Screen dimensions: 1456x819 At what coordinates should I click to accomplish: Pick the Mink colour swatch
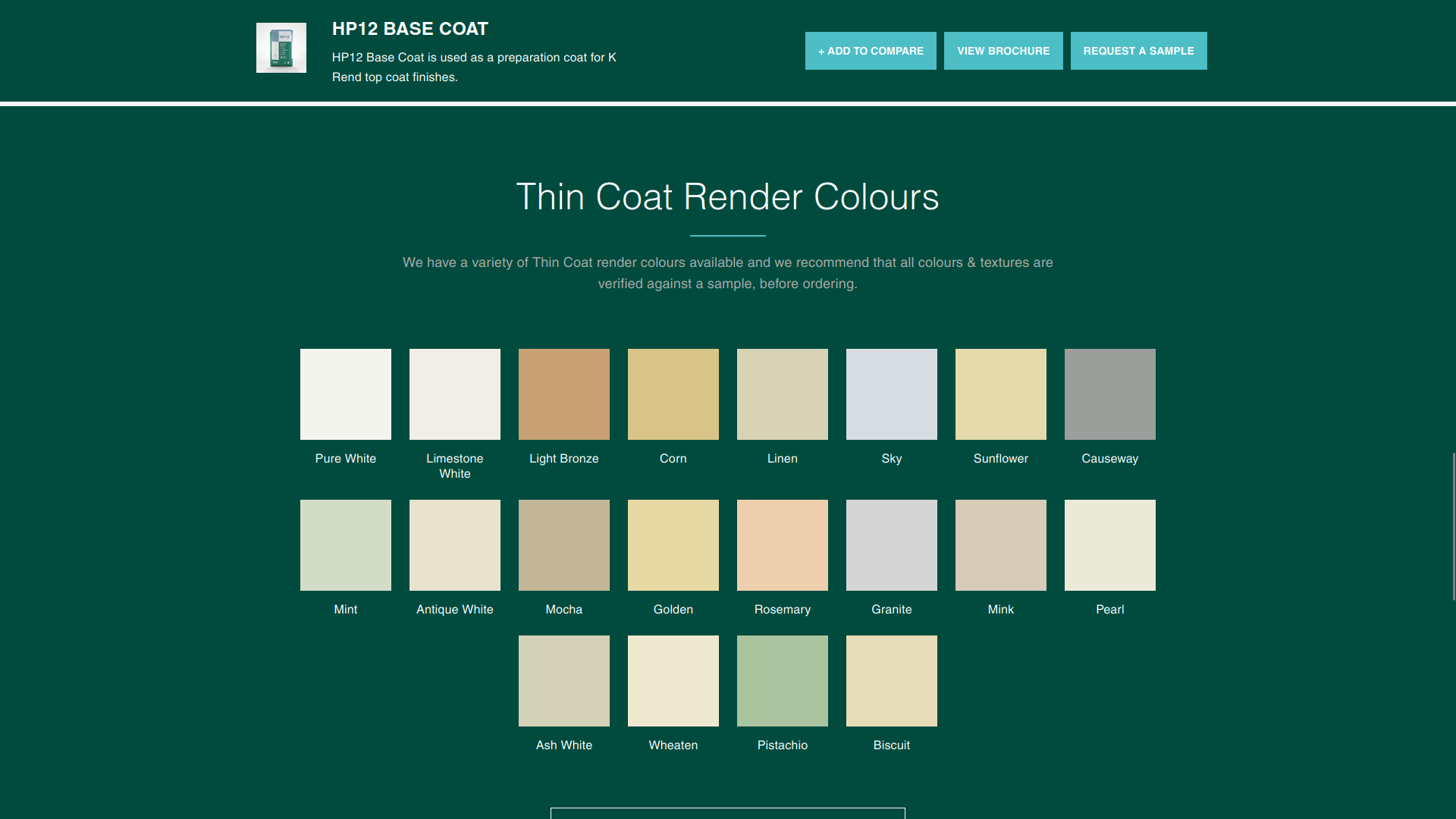click(x=1001, y=545)
